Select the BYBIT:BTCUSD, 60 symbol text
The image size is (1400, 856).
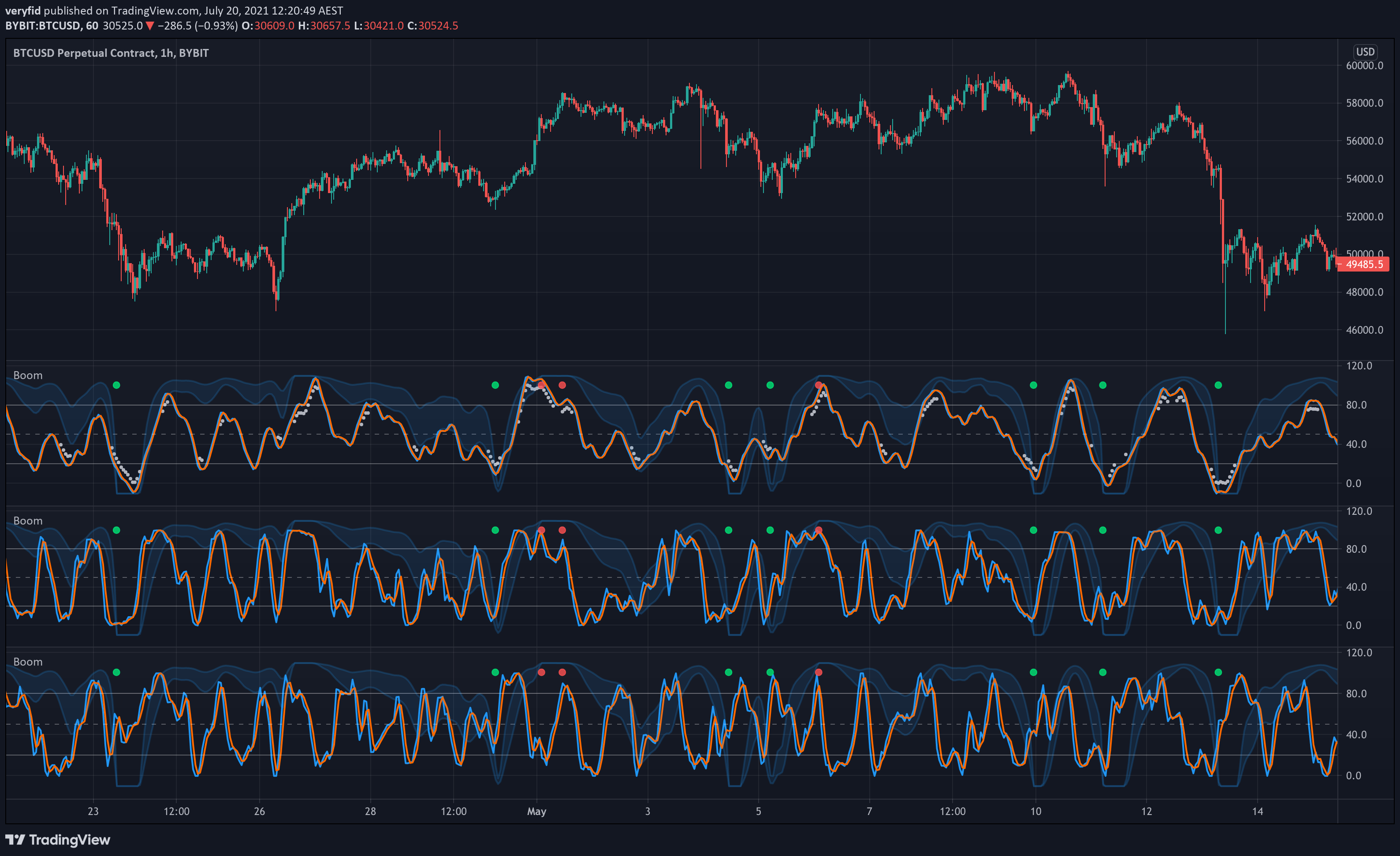click(52, 26)
